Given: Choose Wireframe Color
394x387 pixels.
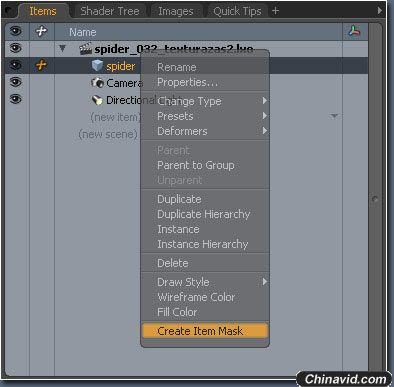Looking at the screenshot, I should 205,297.
